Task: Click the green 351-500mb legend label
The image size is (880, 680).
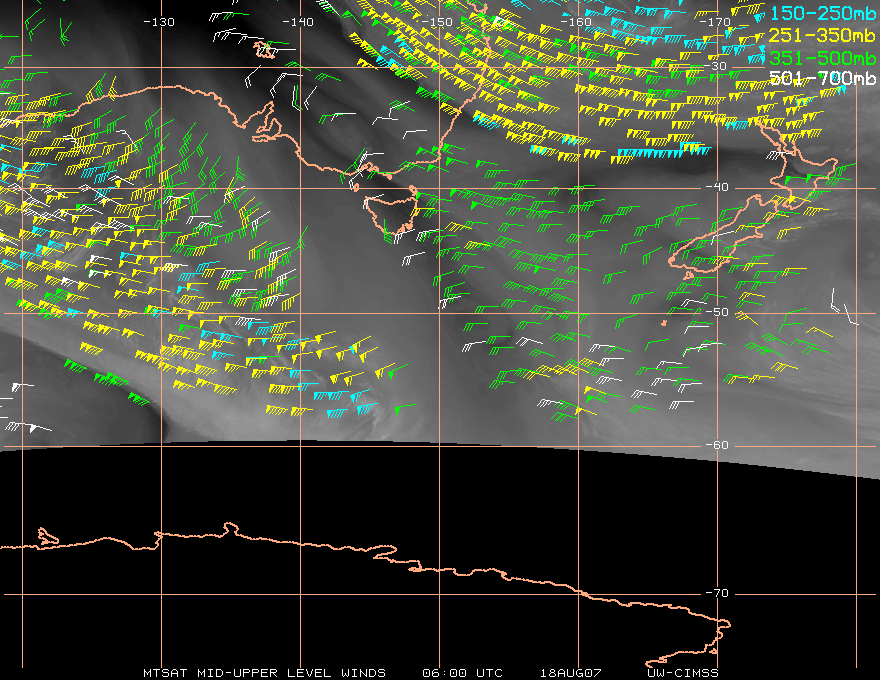Action: pos(822,58)
